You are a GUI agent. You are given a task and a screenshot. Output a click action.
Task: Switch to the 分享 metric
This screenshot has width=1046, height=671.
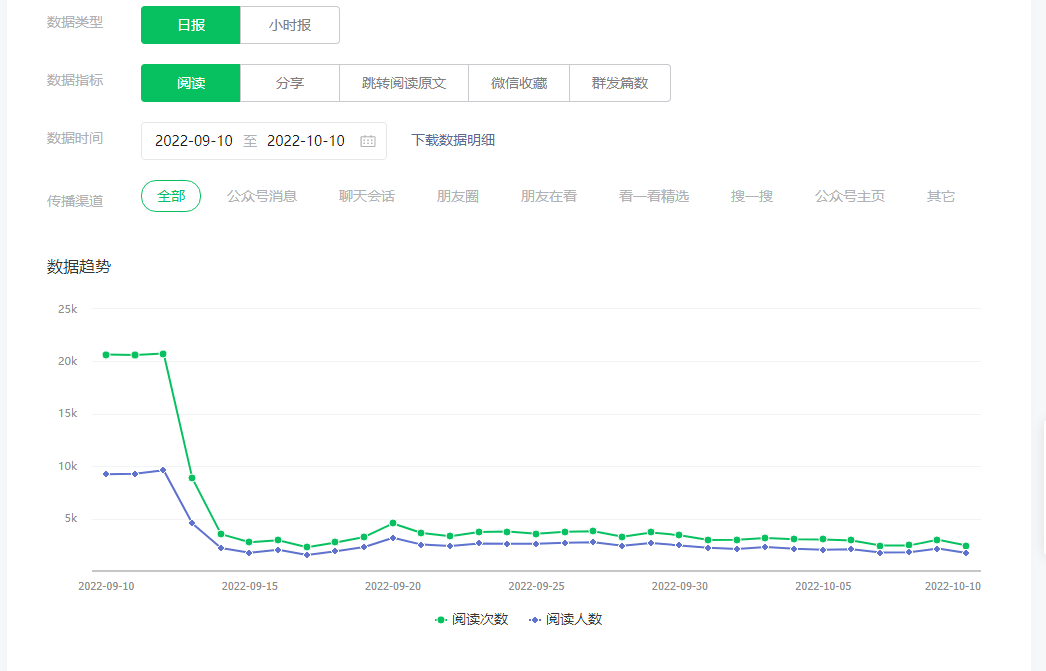pyautogui.click(x=290, y=83)
